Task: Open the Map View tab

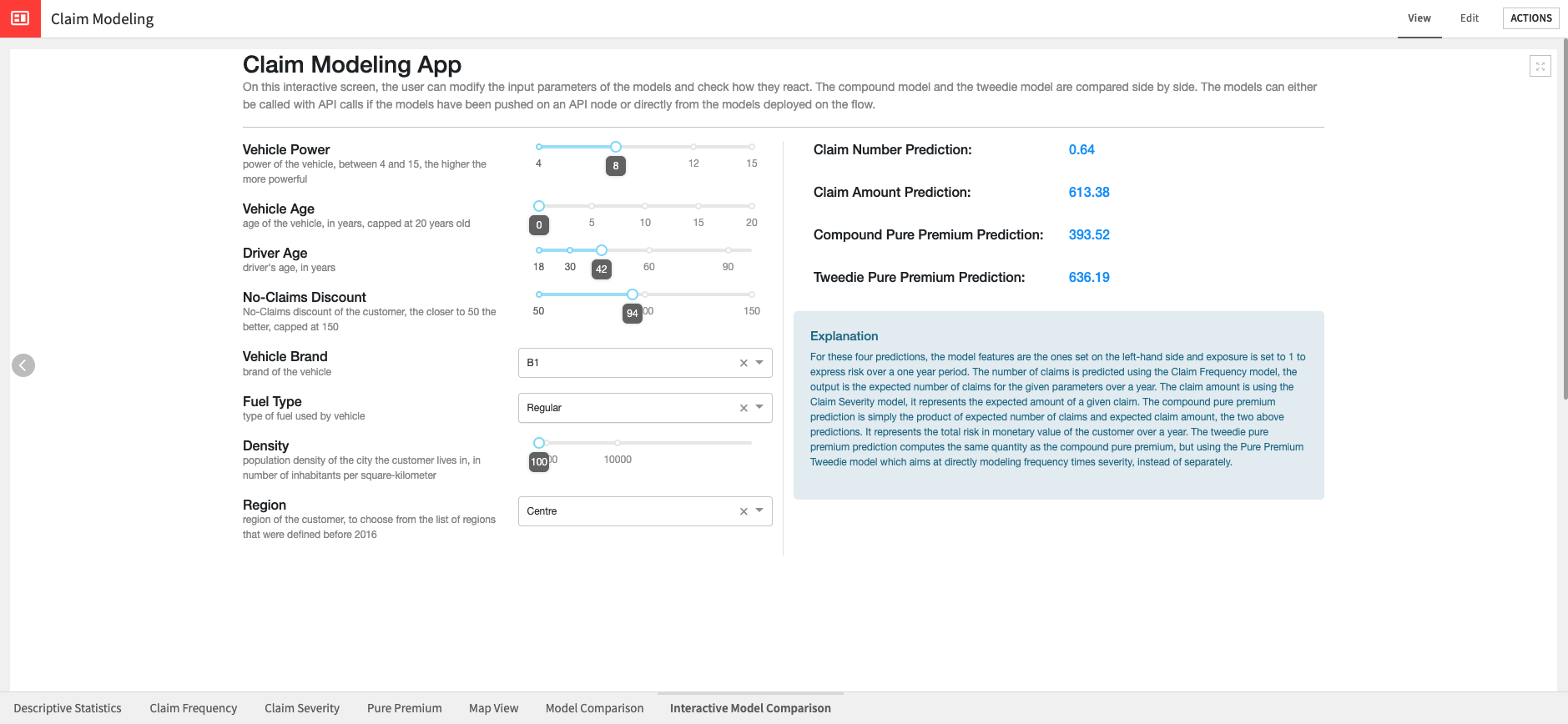Action: point(494,708)
